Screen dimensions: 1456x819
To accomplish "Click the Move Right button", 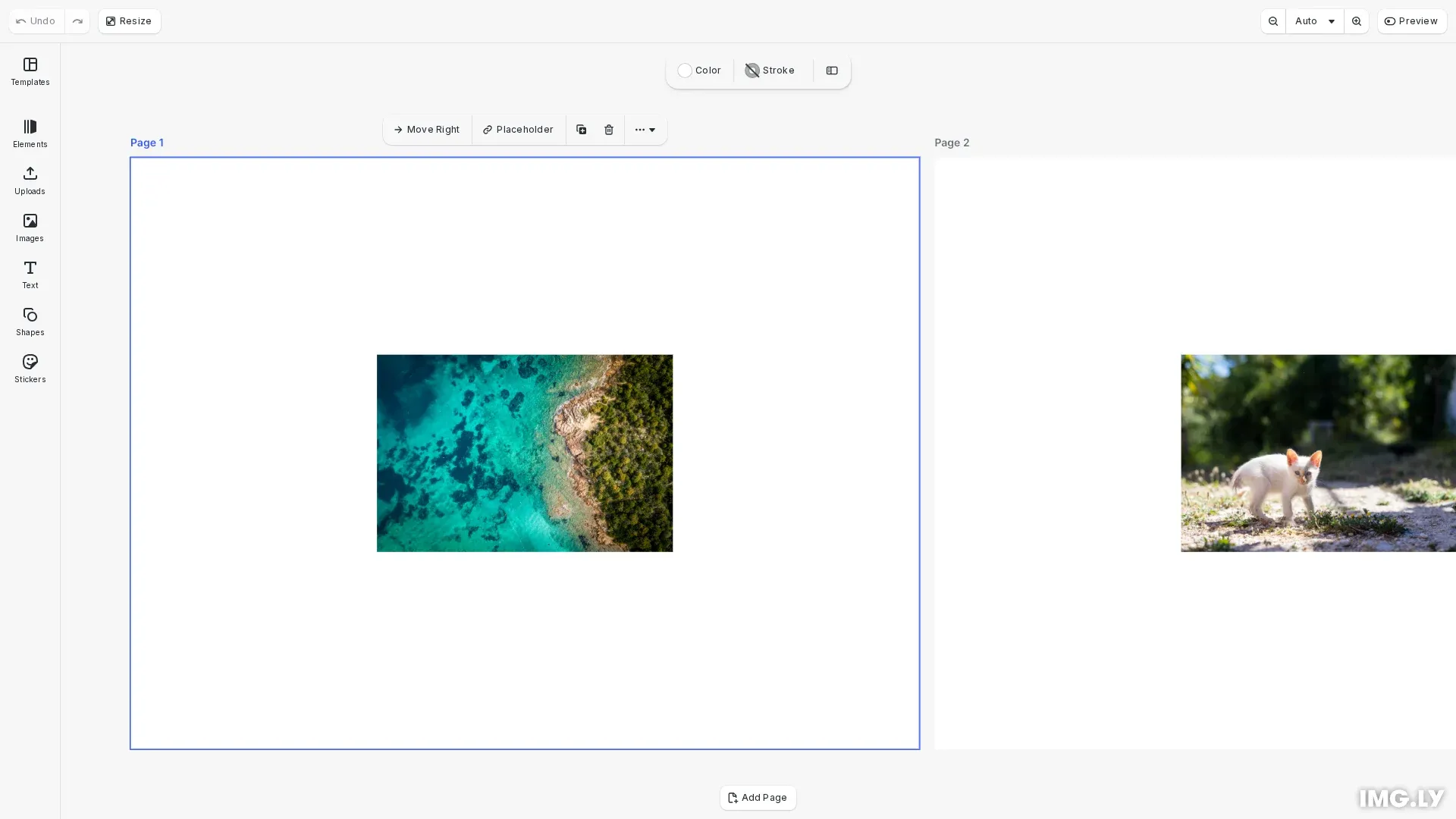I will click(x=427, y=130).
